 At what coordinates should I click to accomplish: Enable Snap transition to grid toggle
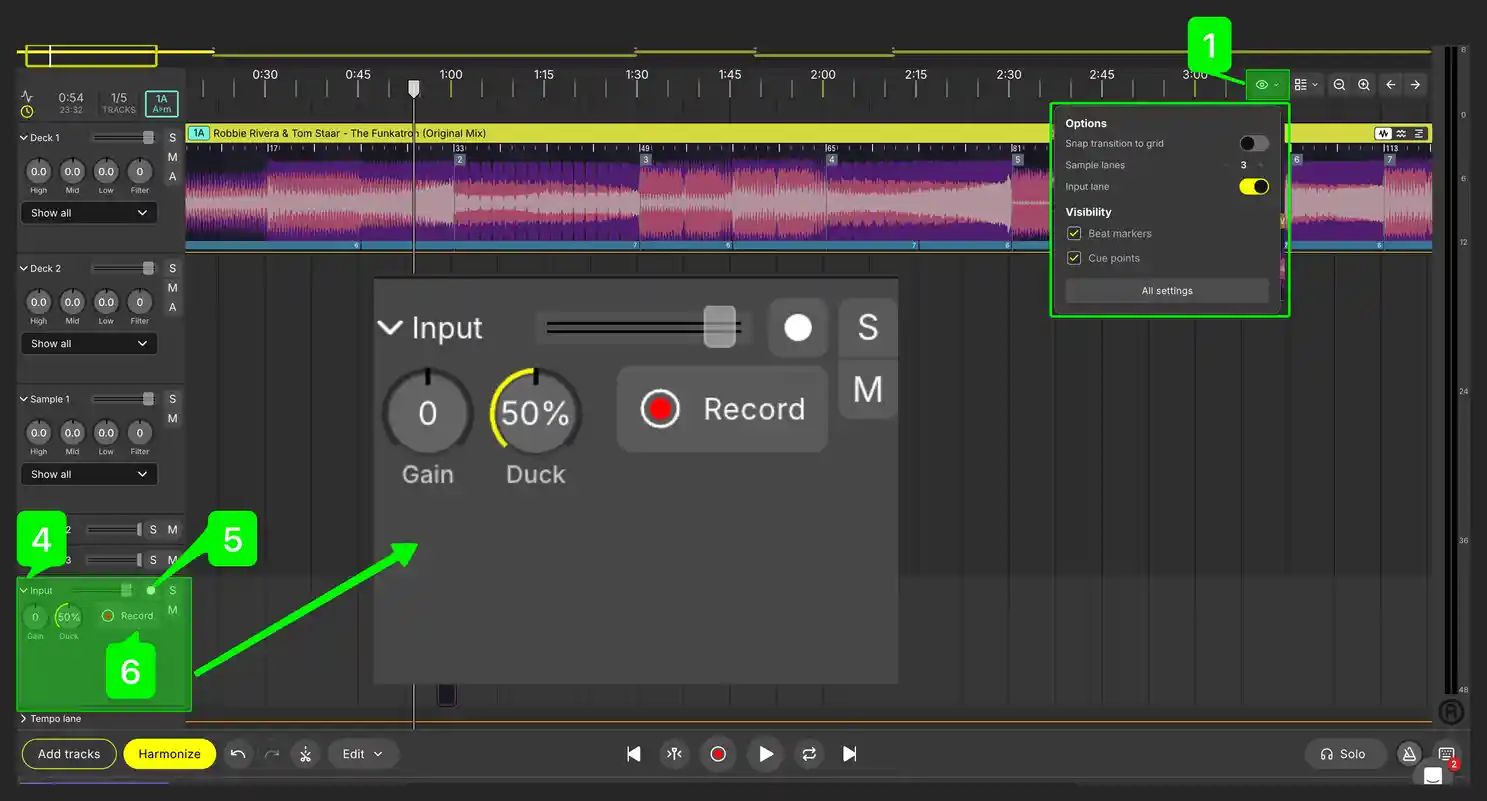(x=1253, y=144)
